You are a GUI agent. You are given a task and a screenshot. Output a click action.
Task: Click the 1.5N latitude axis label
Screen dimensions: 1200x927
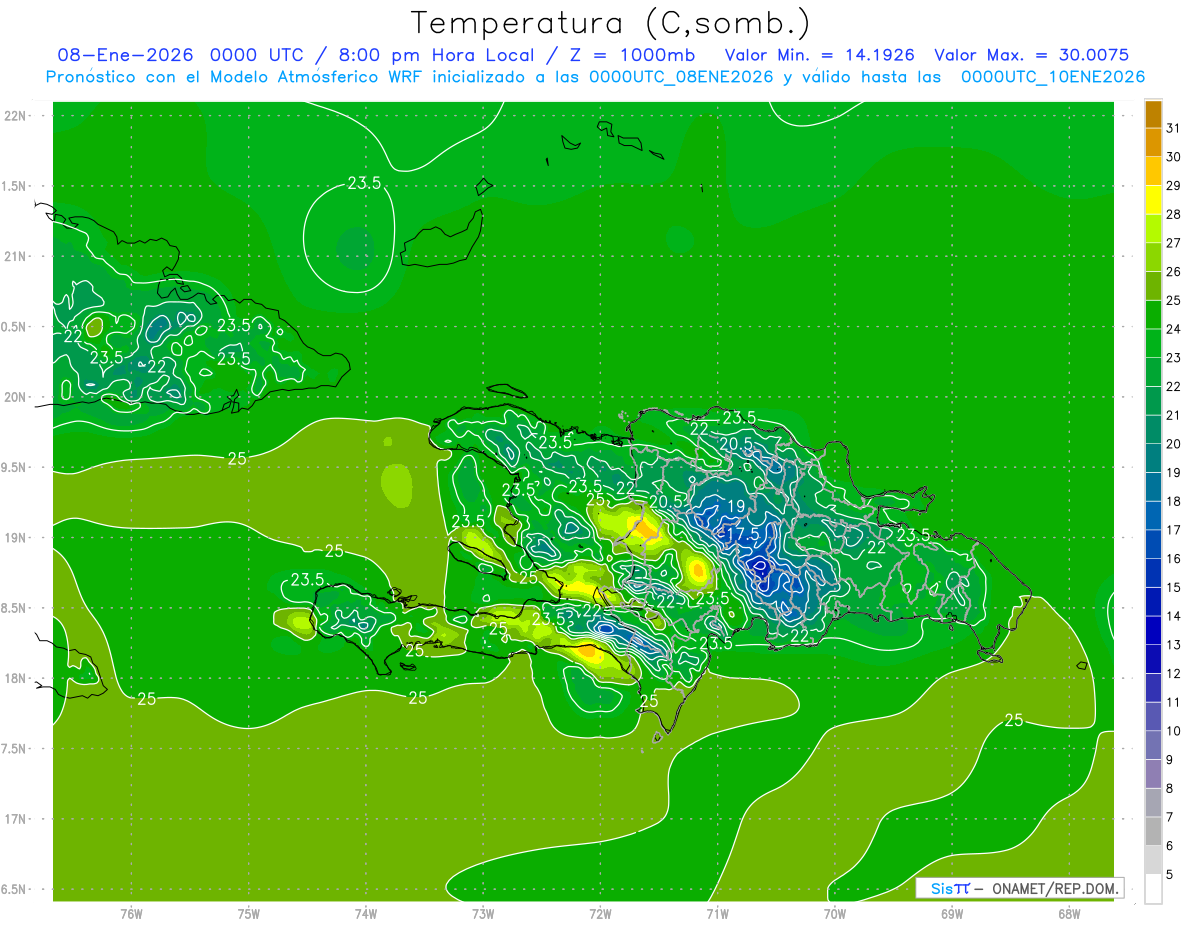pyautogui.click(x=15, y=186)
